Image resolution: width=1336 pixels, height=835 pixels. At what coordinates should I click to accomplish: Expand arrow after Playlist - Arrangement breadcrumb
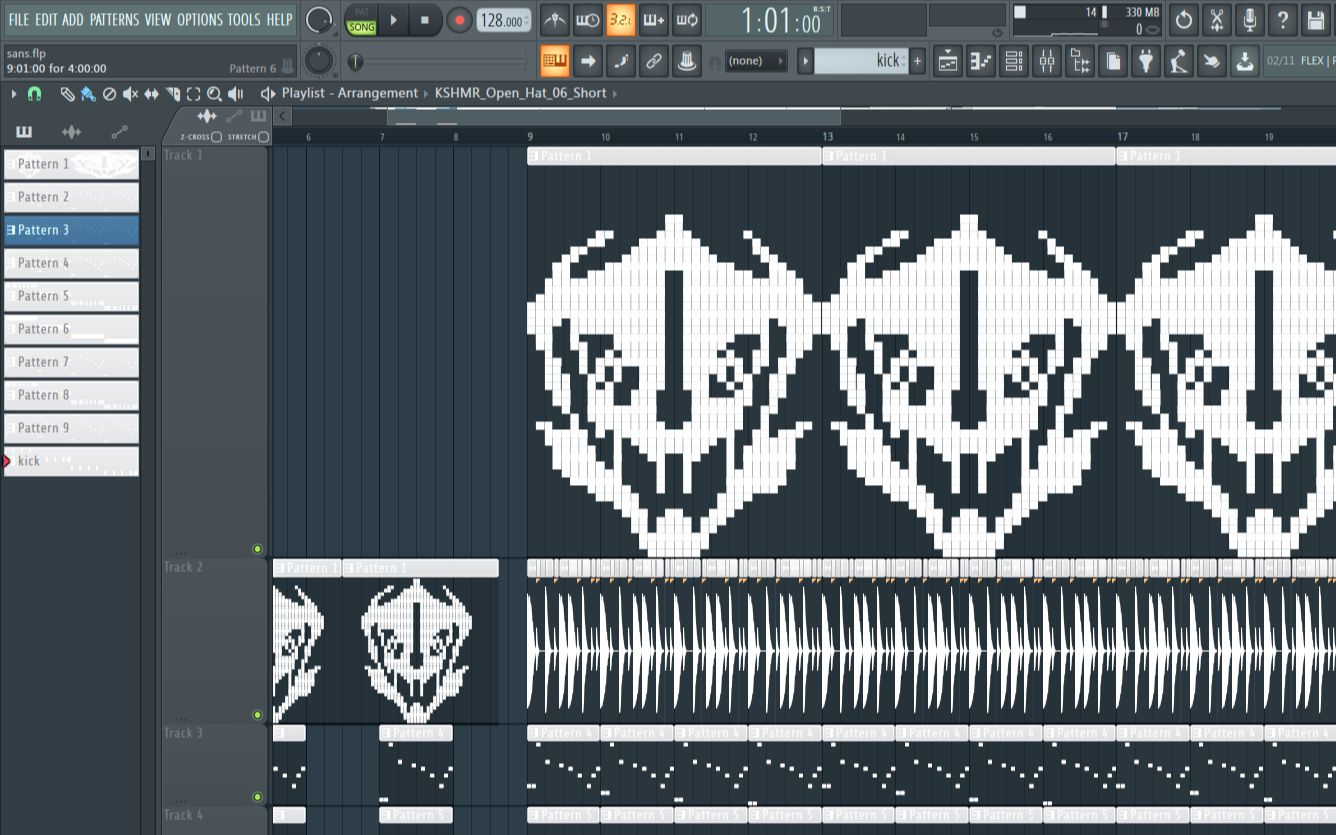(x=426, y=93)
